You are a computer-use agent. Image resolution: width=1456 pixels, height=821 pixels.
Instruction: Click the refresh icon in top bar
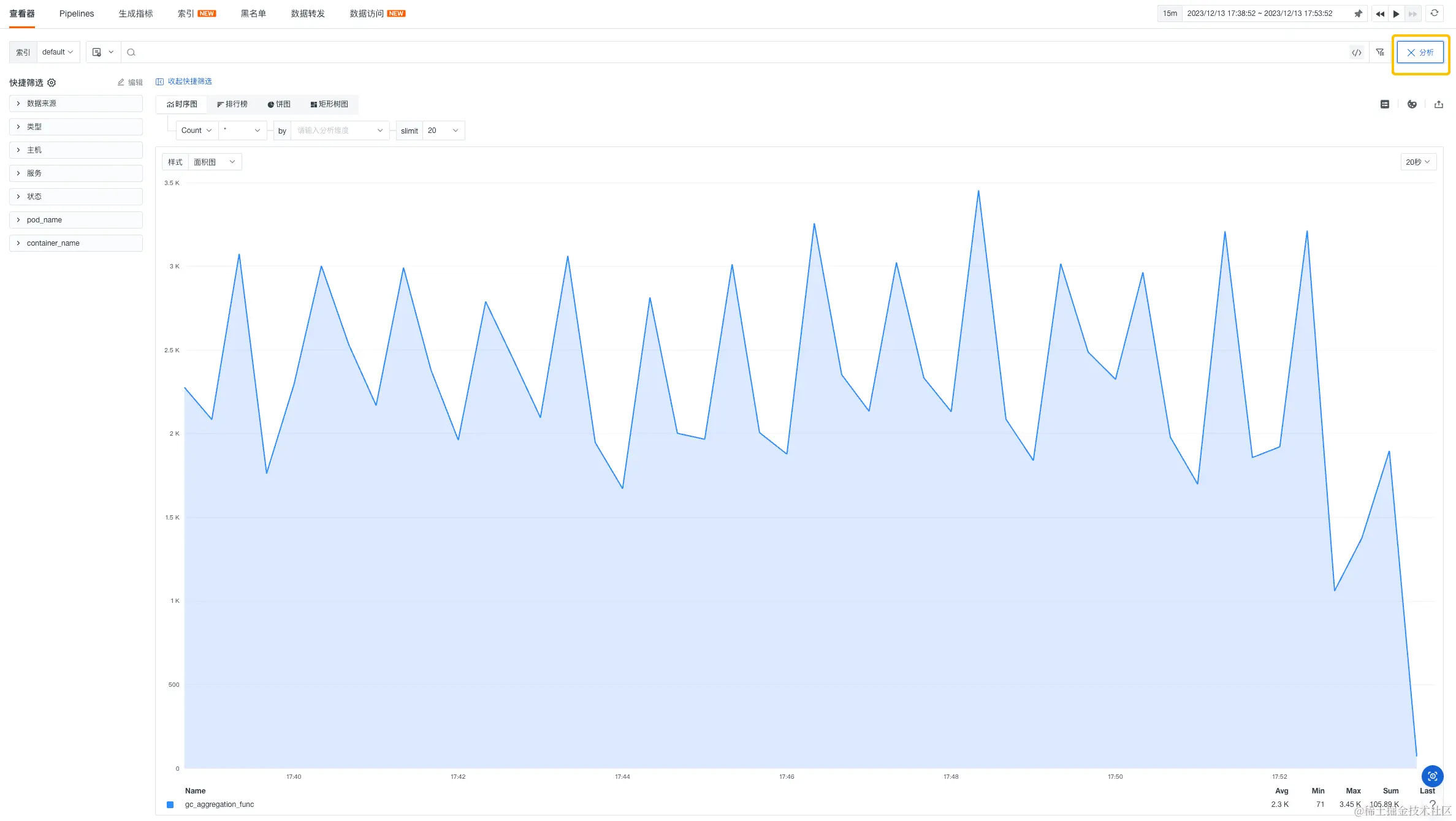pyautogui.click(x=1434, y=13)
